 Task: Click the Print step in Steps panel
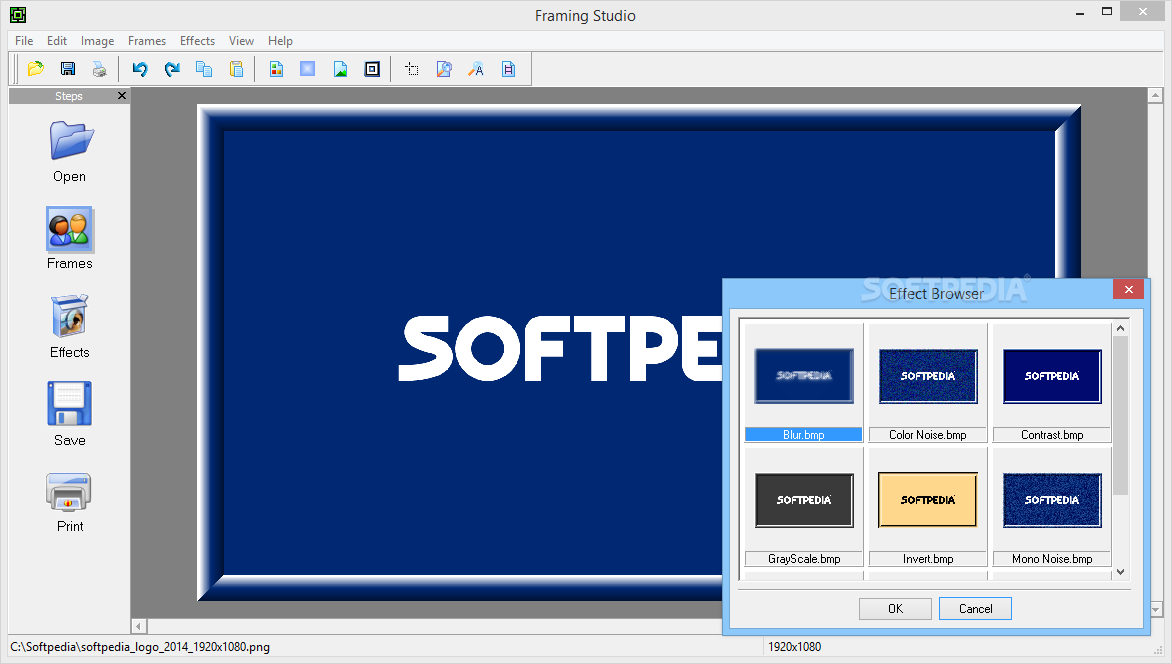coord(70,502)
